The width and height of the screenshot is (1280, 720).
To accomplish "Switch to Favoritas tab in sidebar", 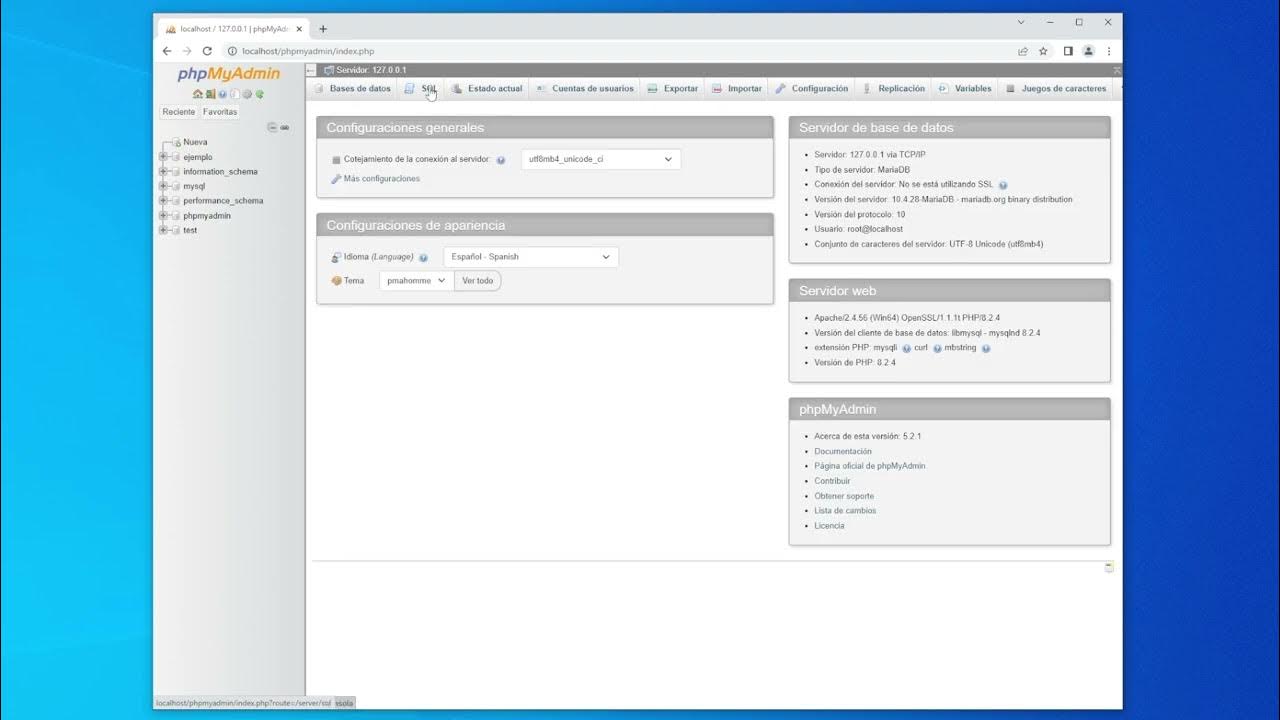I will pyautogui.click(x=220, y=112).
